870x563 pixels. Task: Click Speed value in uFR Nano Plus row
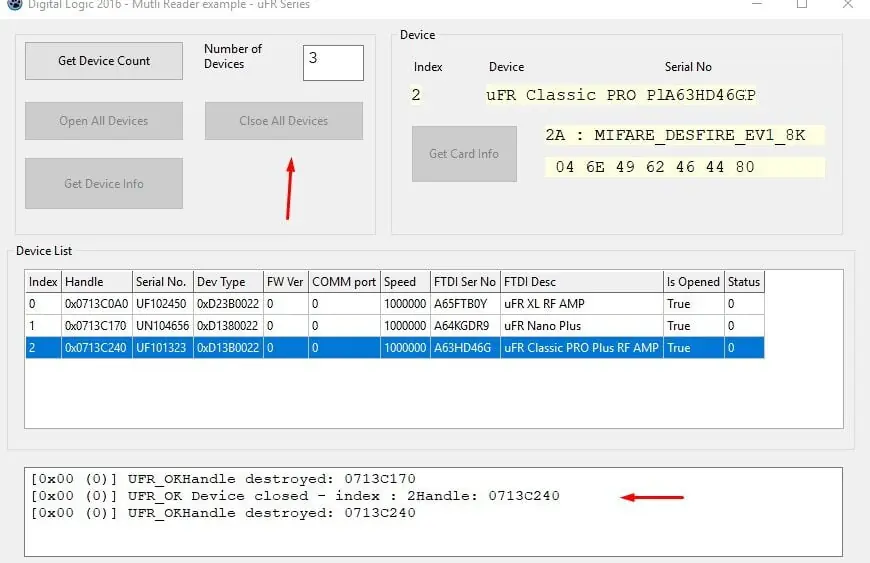click(x=405, y=326)
